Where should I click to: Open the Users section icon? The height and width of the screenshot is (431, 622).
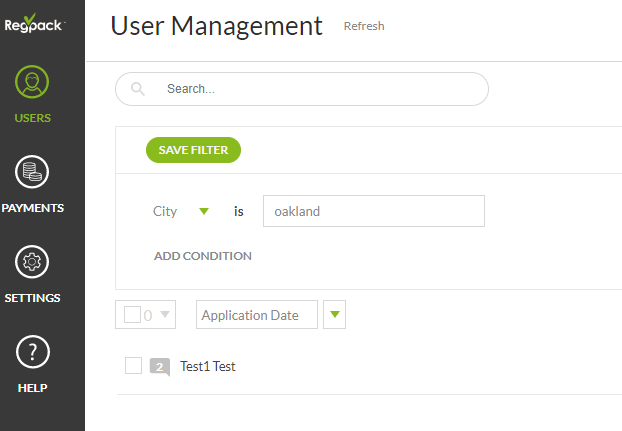33,84
